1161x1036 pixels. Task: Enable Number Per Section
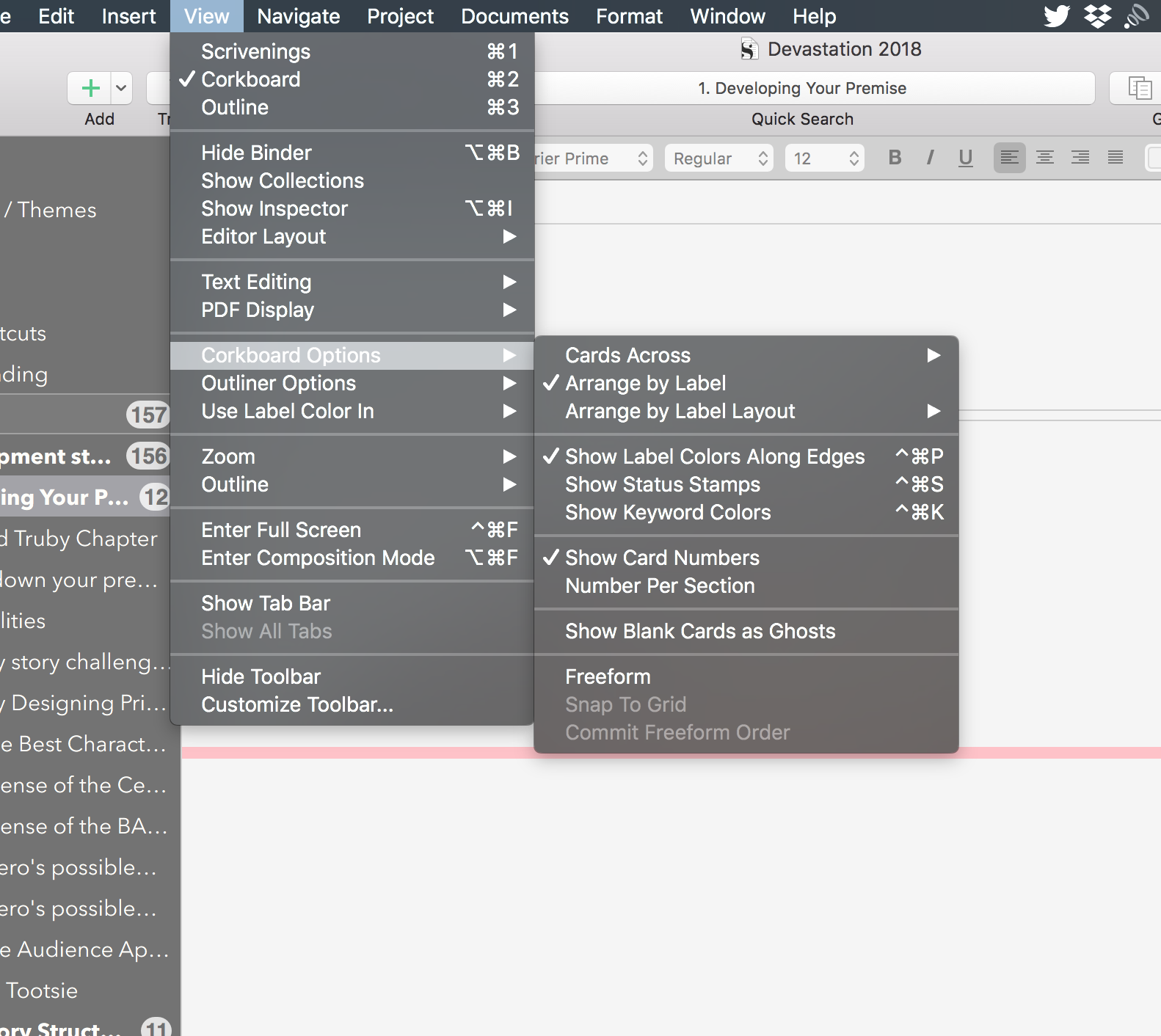tap(746, 586)
